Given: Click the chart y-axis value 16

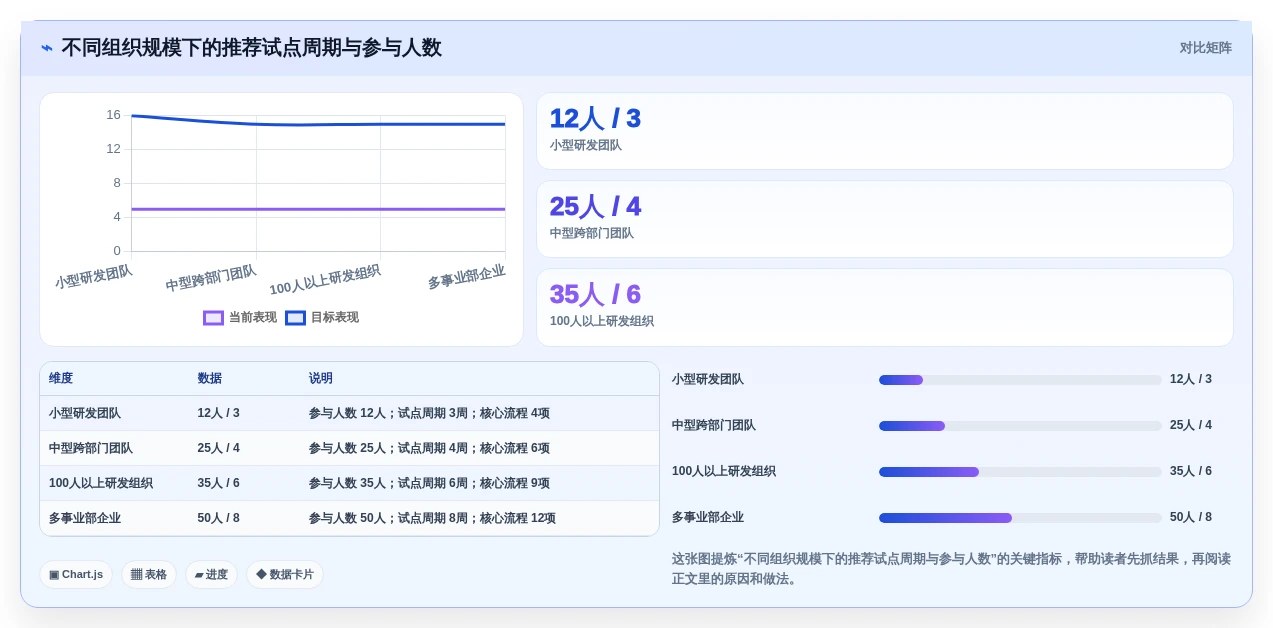Looking at the screenshot, I should 113,115.
